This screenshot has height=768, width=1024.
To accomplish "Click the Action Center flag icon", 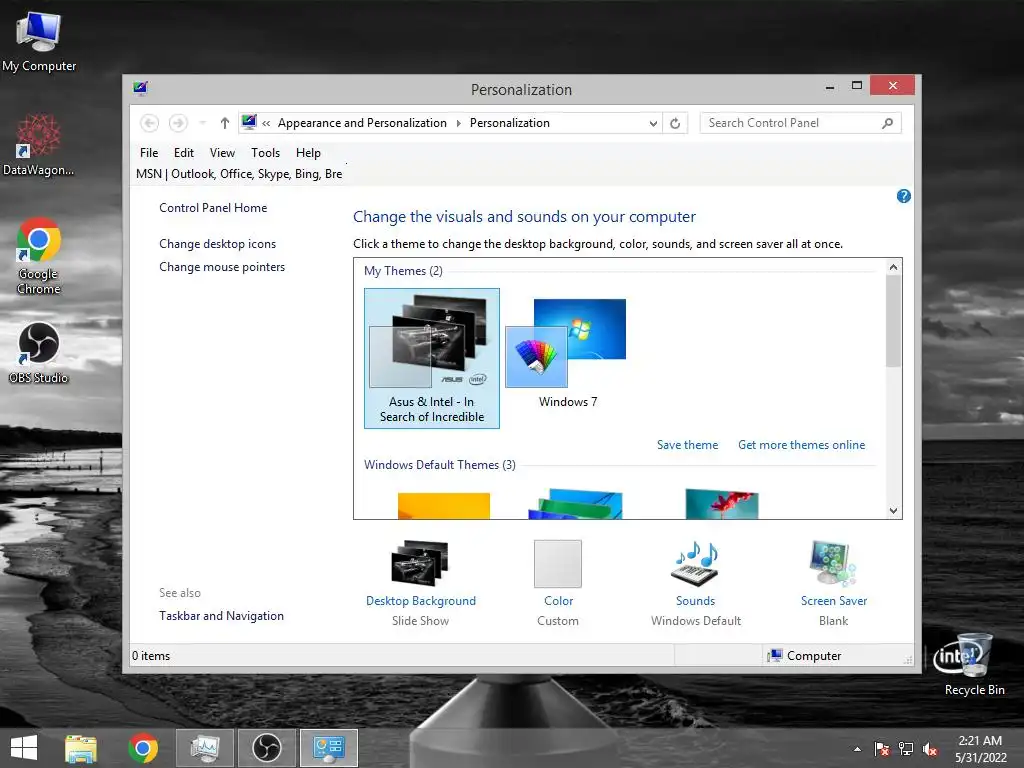I will click(x=882, y=749).
